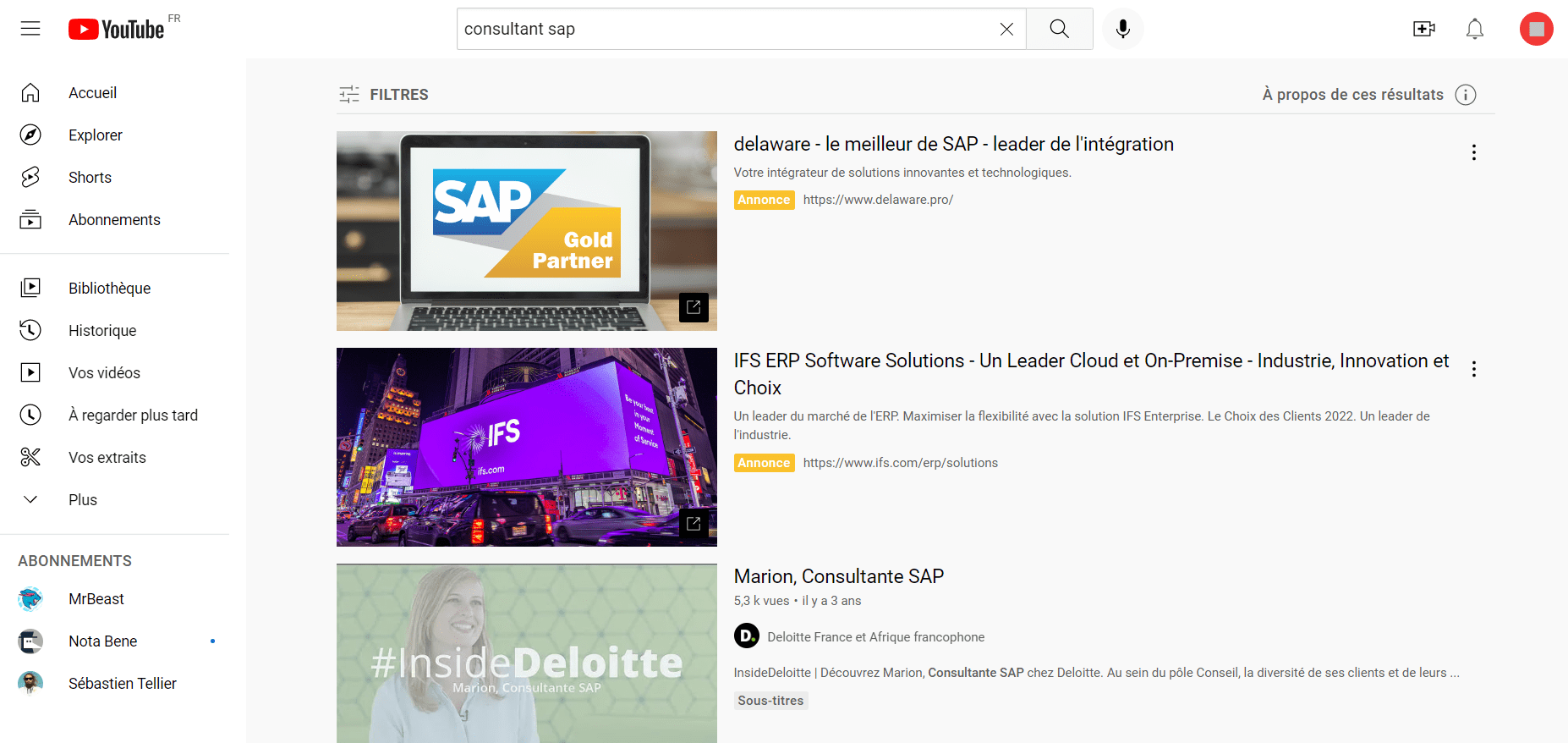Viewport: 1568px width, 743px height.
Task: Go to Abonnements in sidebar
Action: tap(115, 219)
